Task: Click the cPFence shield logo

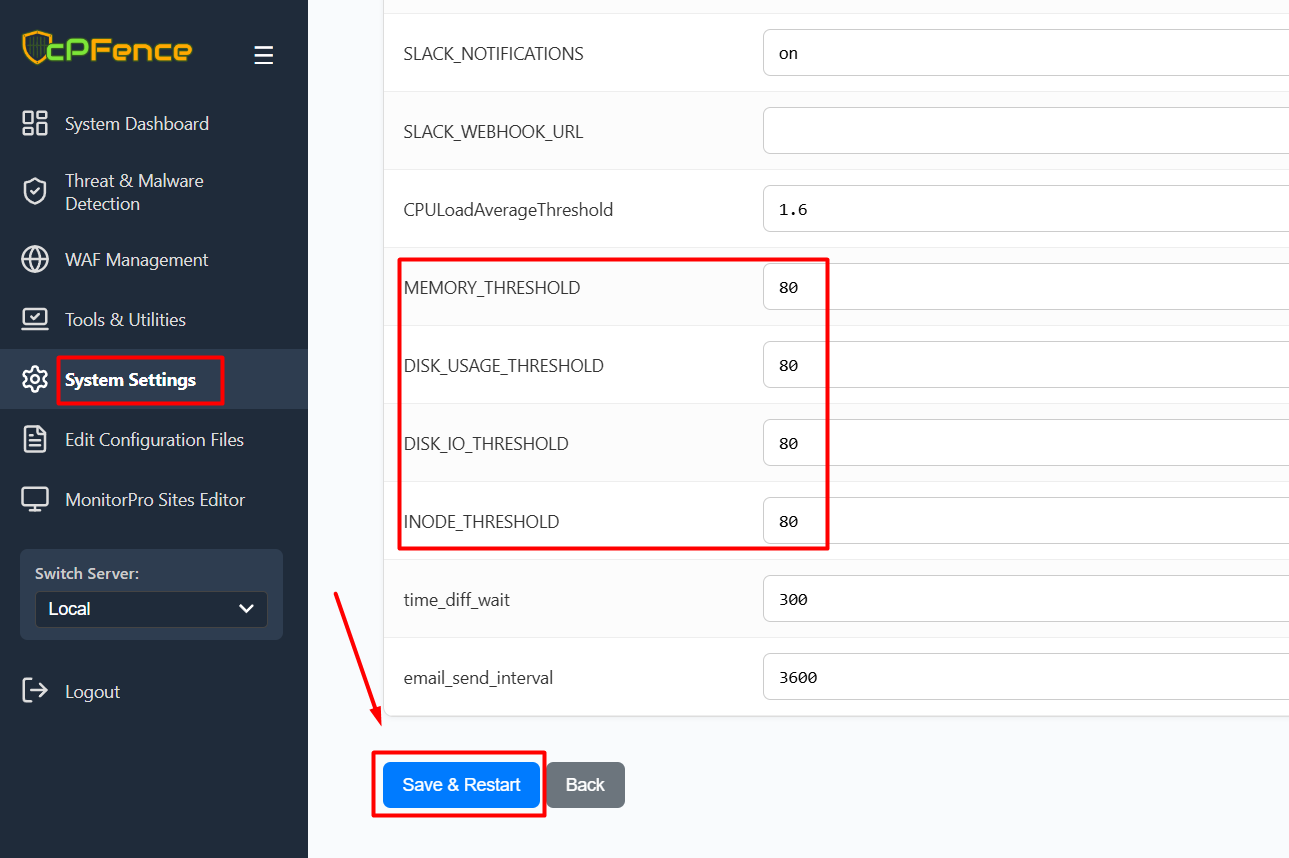Action: tap(36, 48)
